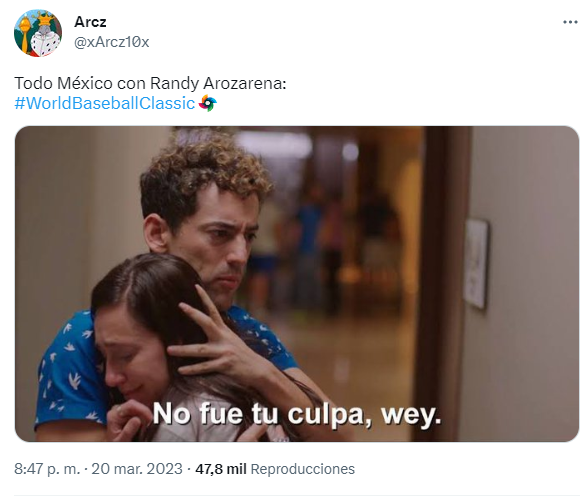Open the @xArcz10x handle profile link

[111, 42]
